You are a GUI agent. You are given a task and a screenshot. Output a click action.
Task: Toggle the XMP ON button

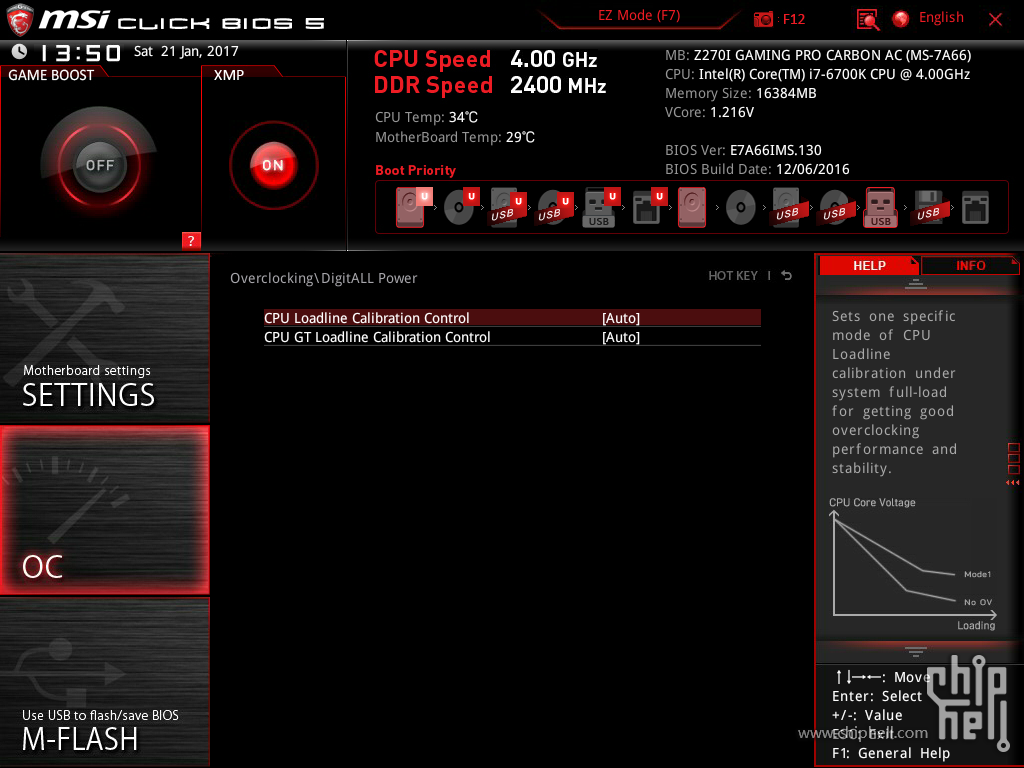273,165
